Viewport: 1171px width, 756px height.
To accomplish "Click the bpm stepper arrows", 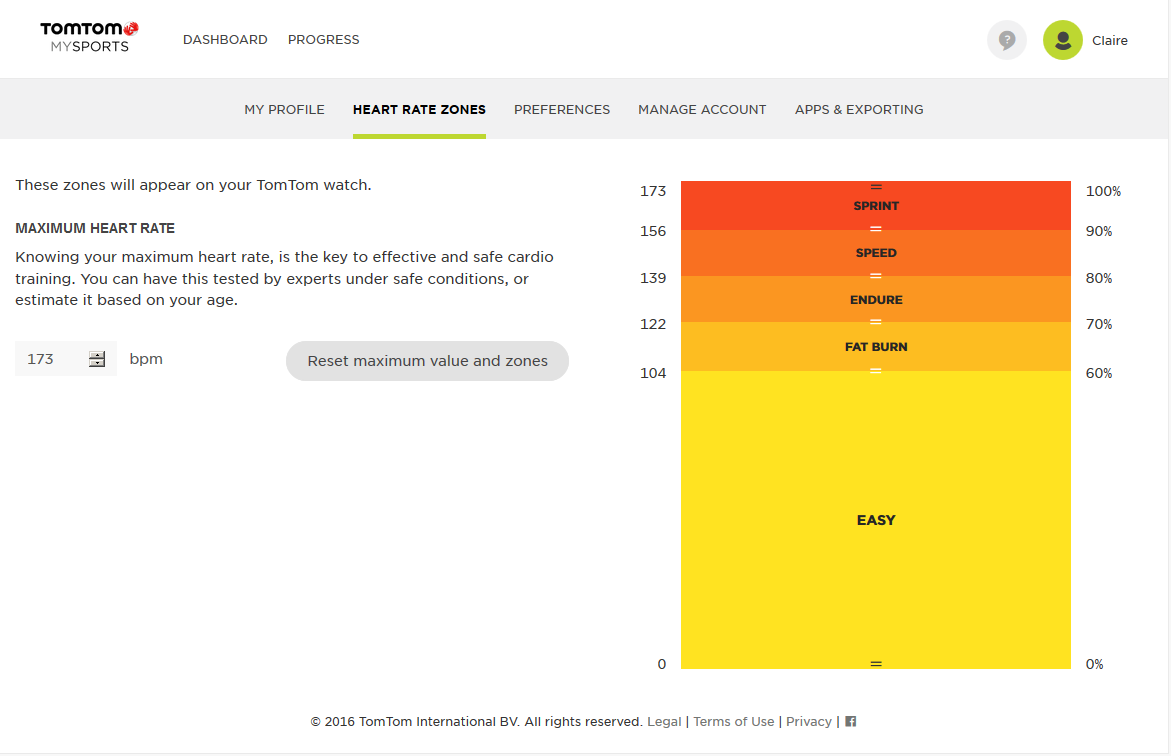I will click(x=97, y=359).
